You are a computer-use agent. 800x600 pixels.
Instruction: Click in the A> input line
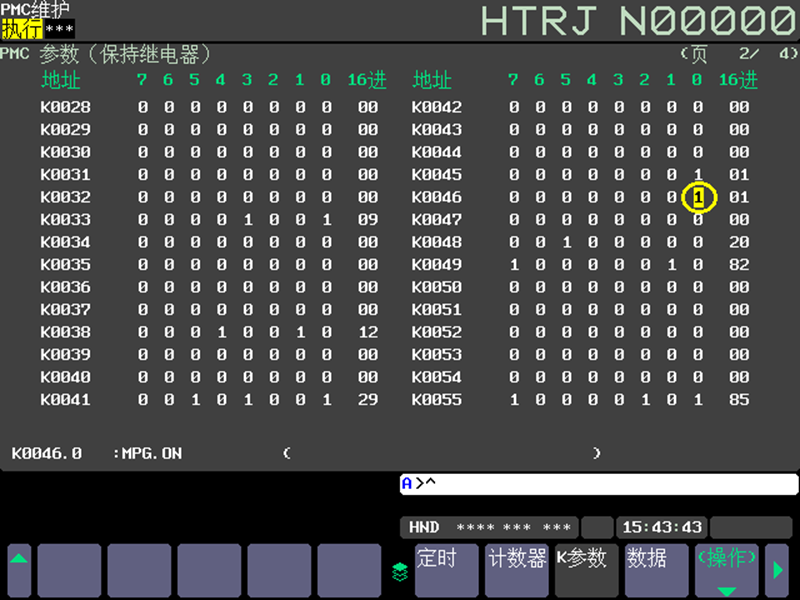pos(599,484)
